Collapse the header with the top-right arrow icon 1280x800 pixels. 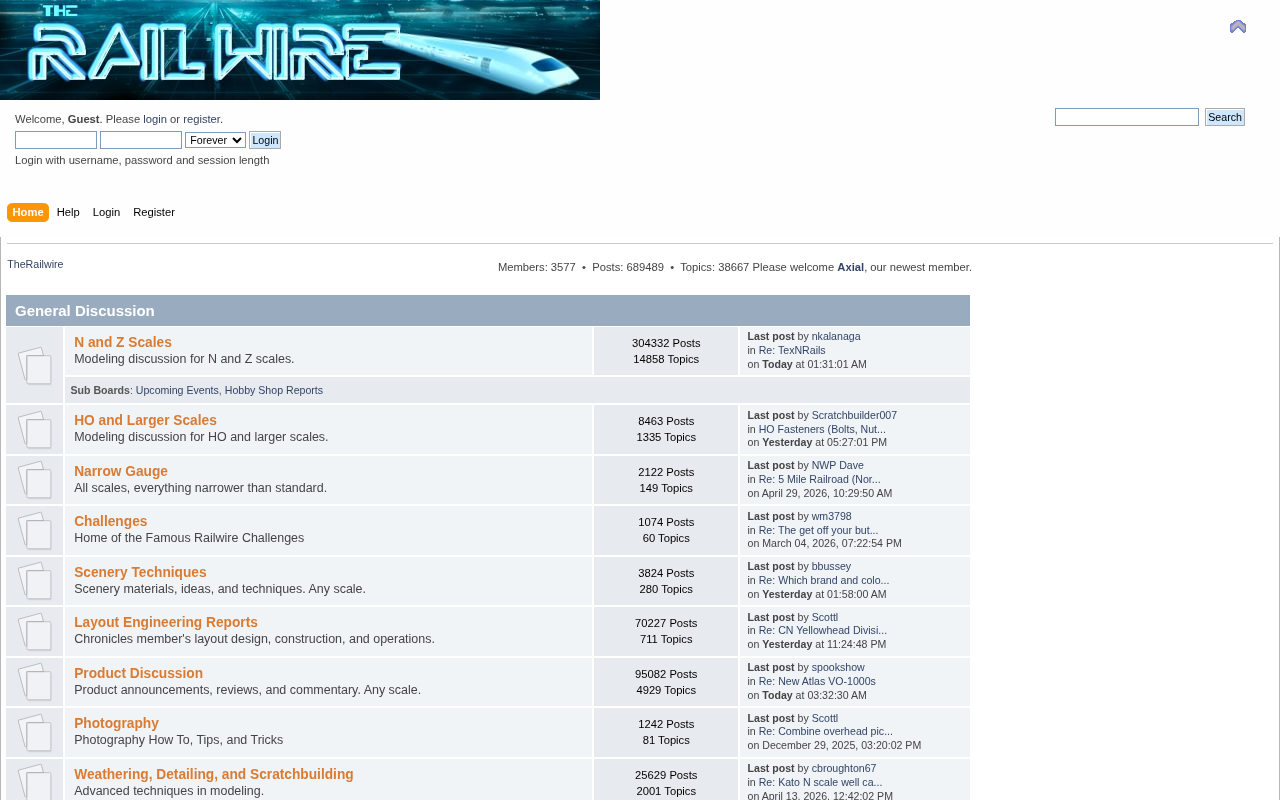pyautogui.click(x=1238, y=27)
